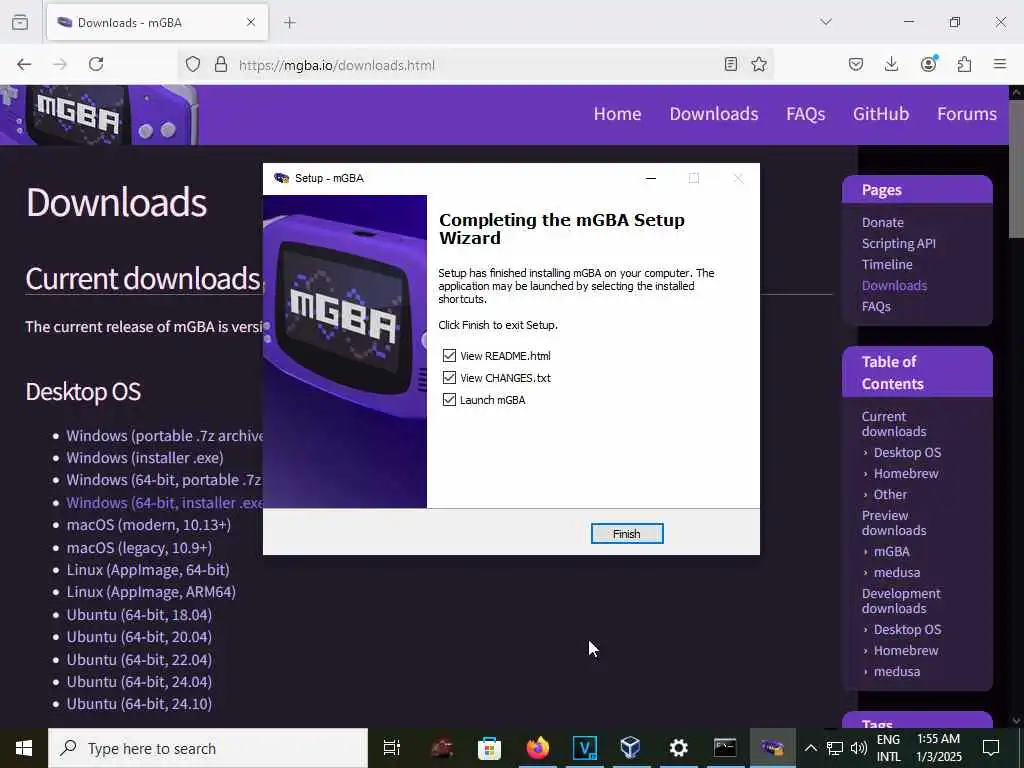Click Ubuntu (64-bit, 24.04) link
The height and width of the screenshot is (768, 1024).
(139, 682)
